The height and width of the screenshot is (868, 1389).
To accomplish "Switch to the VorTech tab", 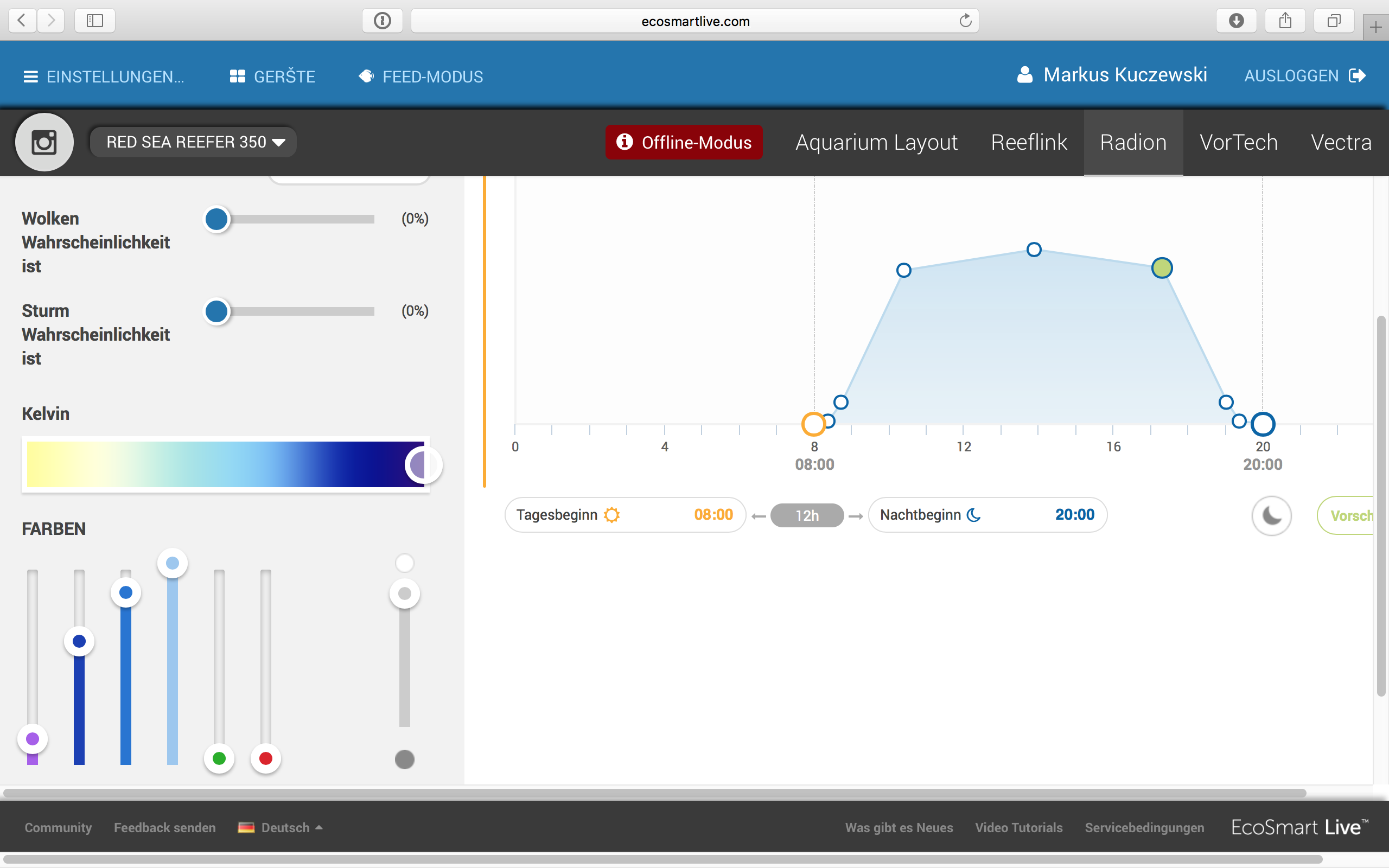I will click(x=1238, y=142).
